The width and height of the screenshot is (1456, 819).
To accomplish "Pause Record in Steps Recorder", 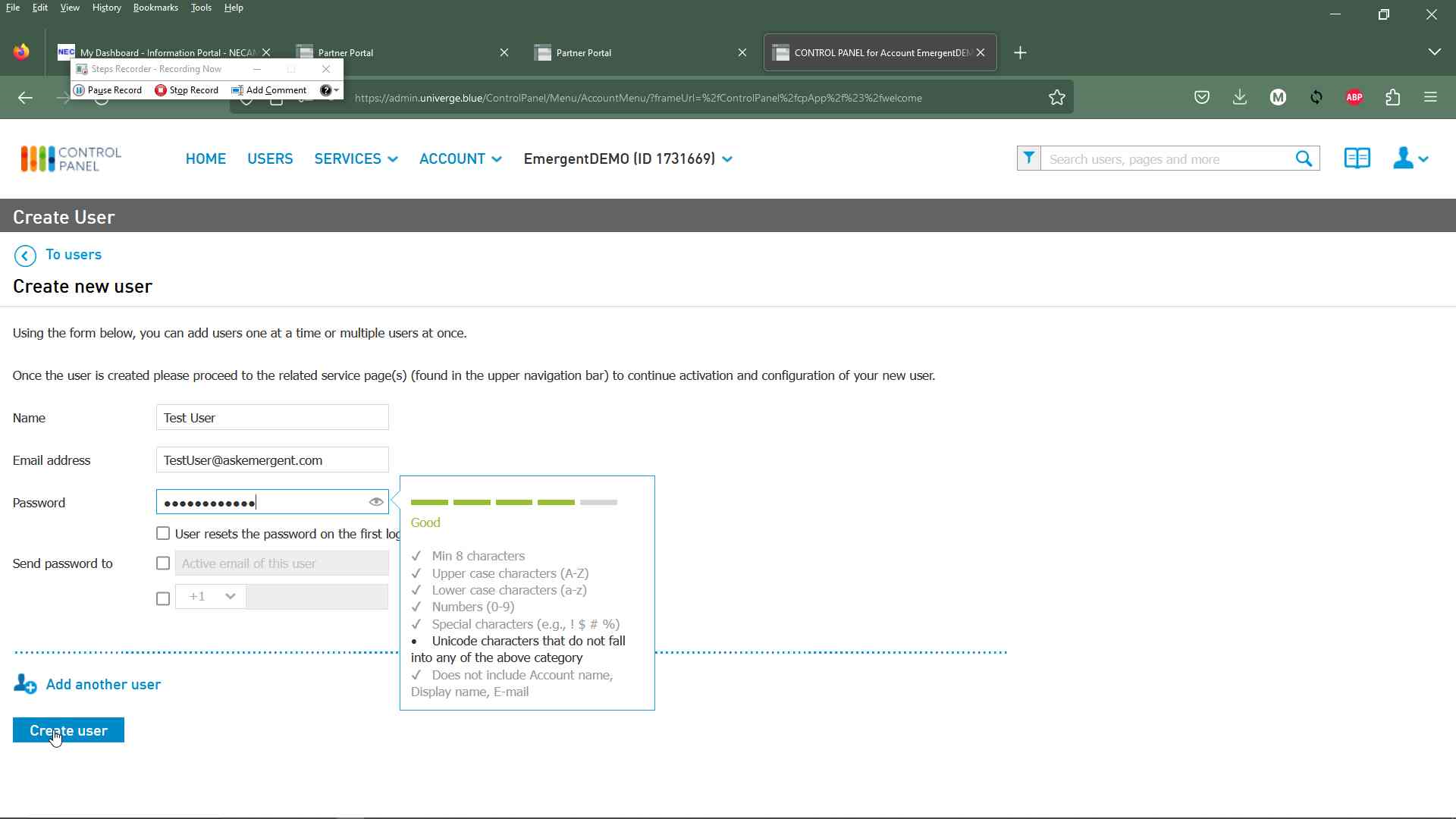I will click(108, 89).
